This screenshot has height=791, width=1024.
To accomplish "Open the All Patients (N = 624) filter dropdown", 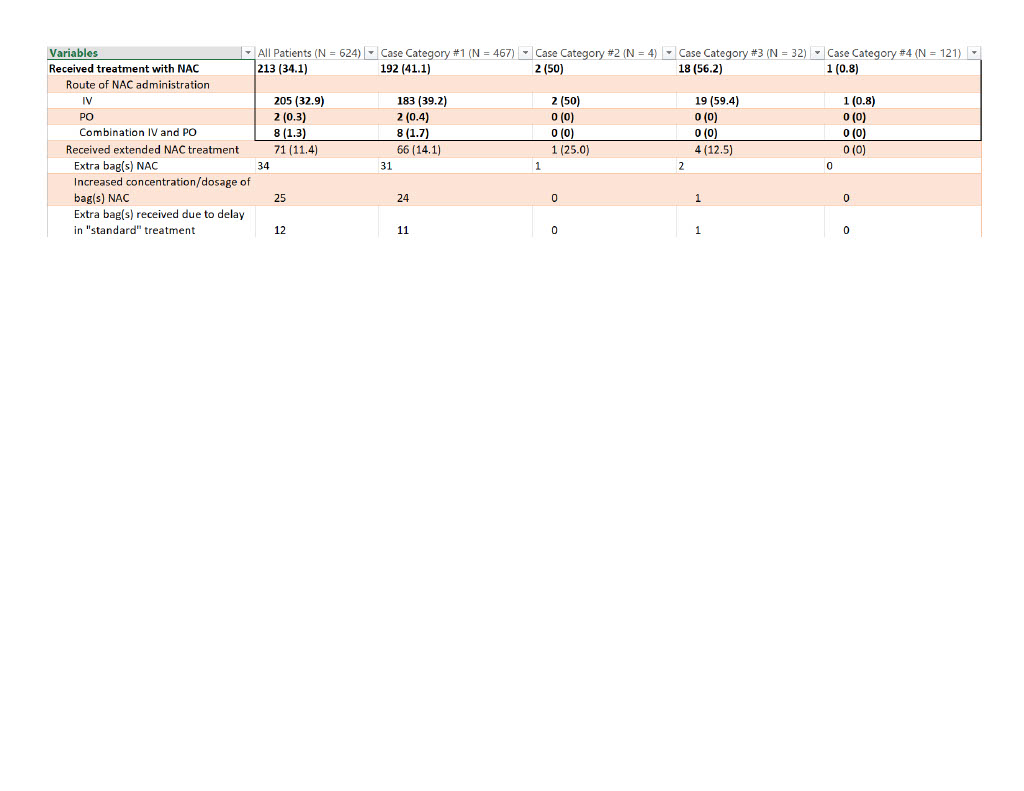I will (x=371, y=53).
